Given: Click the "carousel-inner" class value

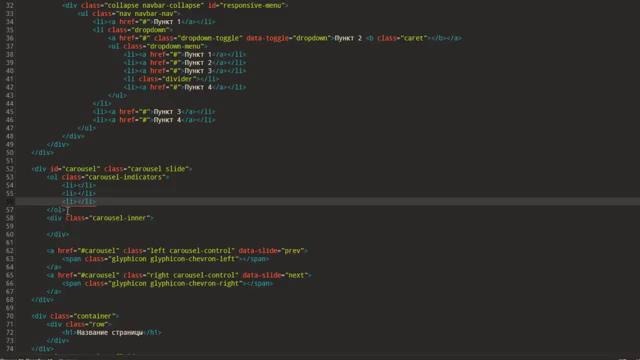Looking at the screenshot, I should point(120,218).
